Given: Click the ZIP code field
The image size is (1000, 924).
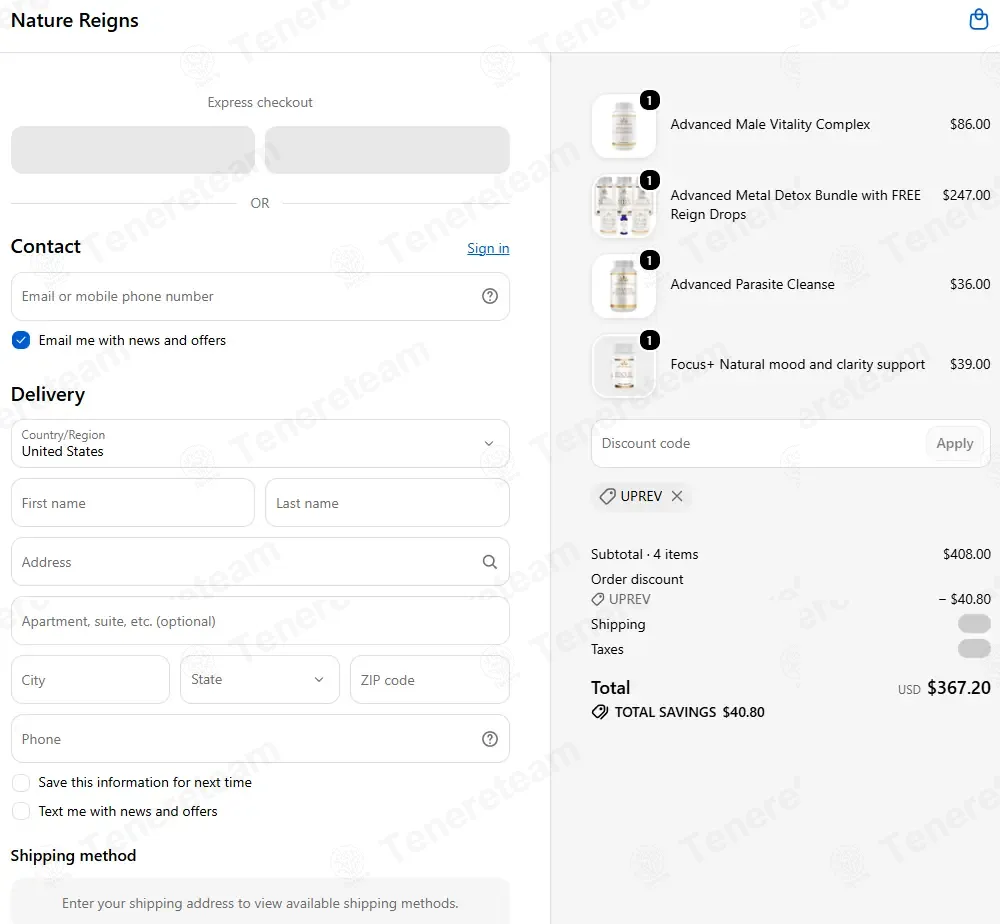Looking at the screenshot, I should coord(430,680).
